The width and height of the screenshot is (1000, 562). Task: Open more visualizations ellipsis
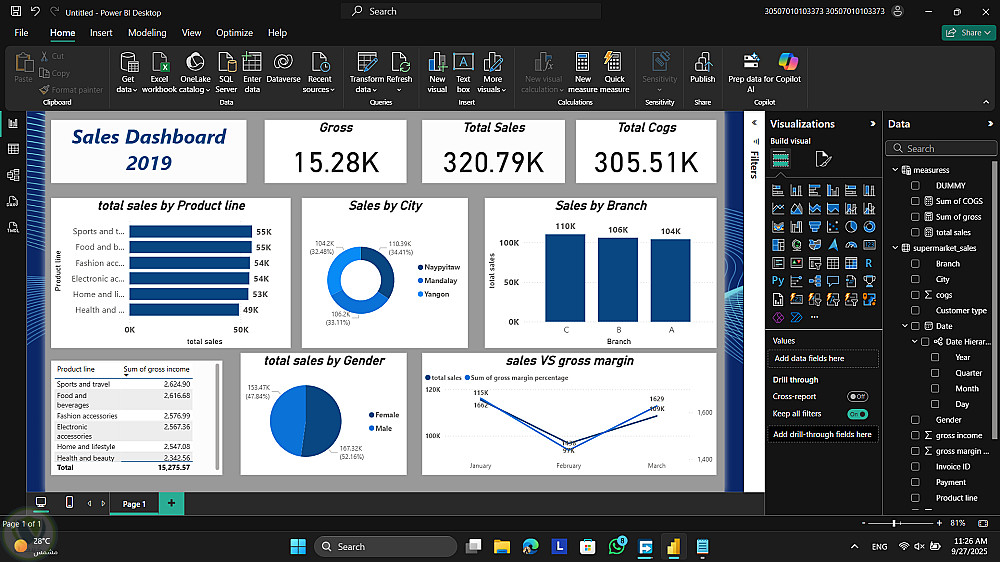[x=814, y=317]
